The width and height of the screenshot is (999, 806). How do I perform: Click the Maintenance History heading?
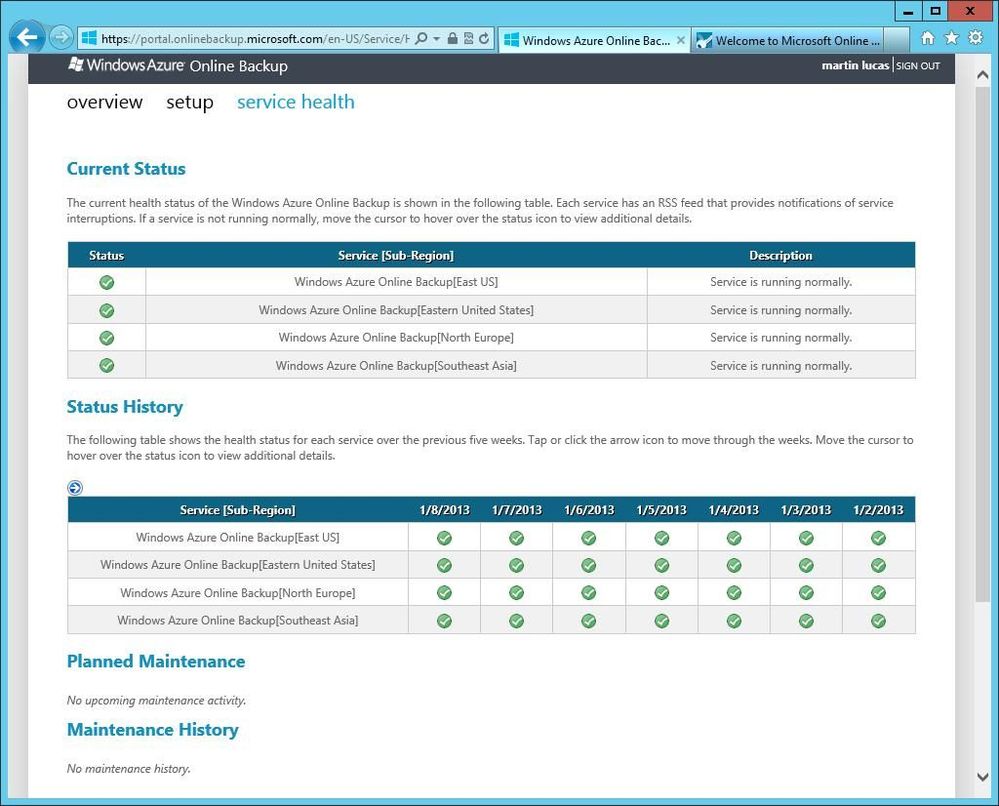[x=153, y=730]
